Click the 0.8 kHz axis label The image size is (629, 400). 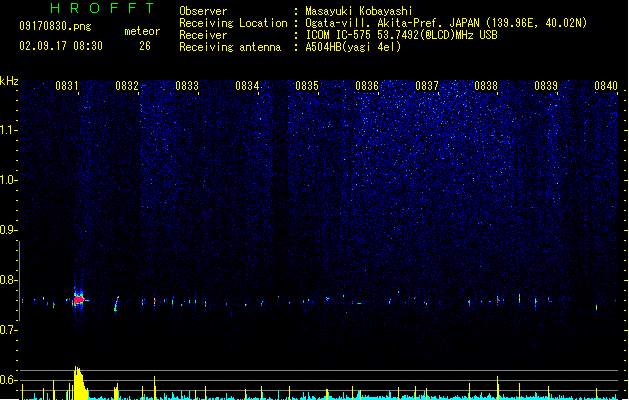coord(9,280)
